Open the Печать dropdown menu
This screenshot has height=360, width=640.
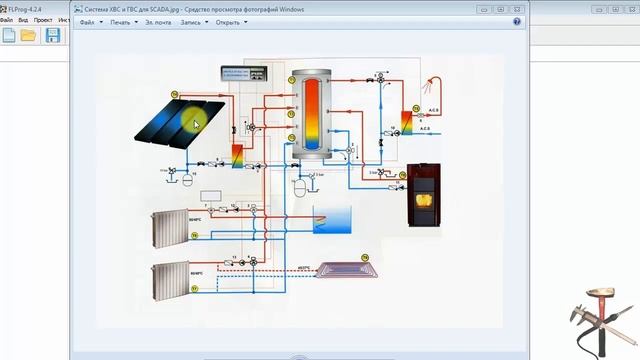click(124, 22)
